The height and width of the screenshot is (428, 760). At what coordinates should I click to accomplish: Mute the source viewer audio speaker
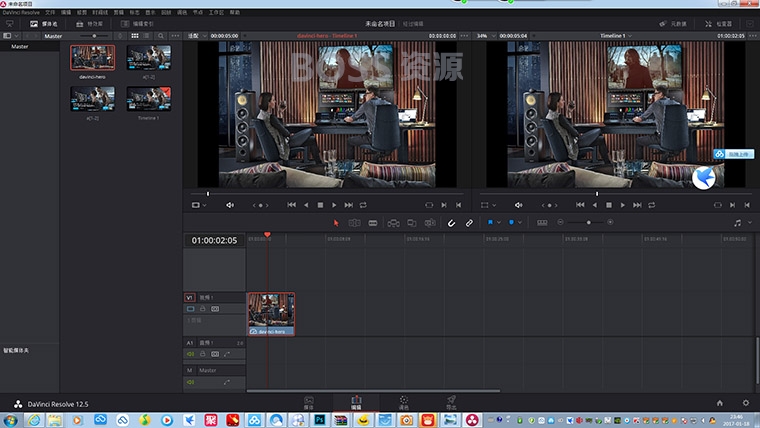(230, 205)
